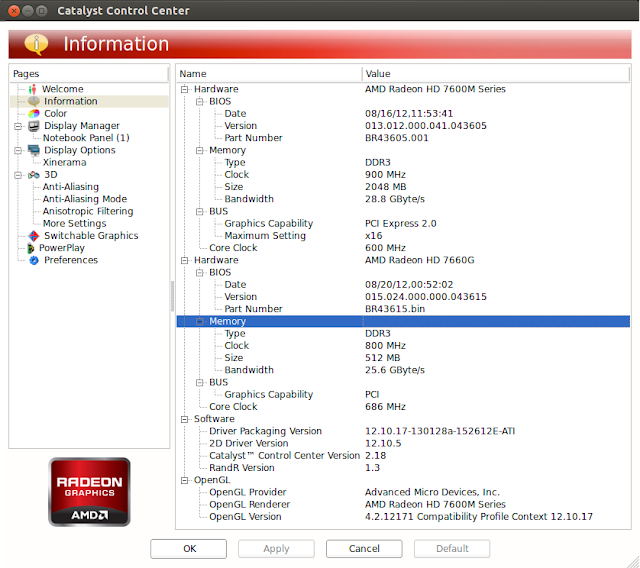Collapse the Display Options tree node
This screenshot has width=640, height=568.
tap(18, 151)
